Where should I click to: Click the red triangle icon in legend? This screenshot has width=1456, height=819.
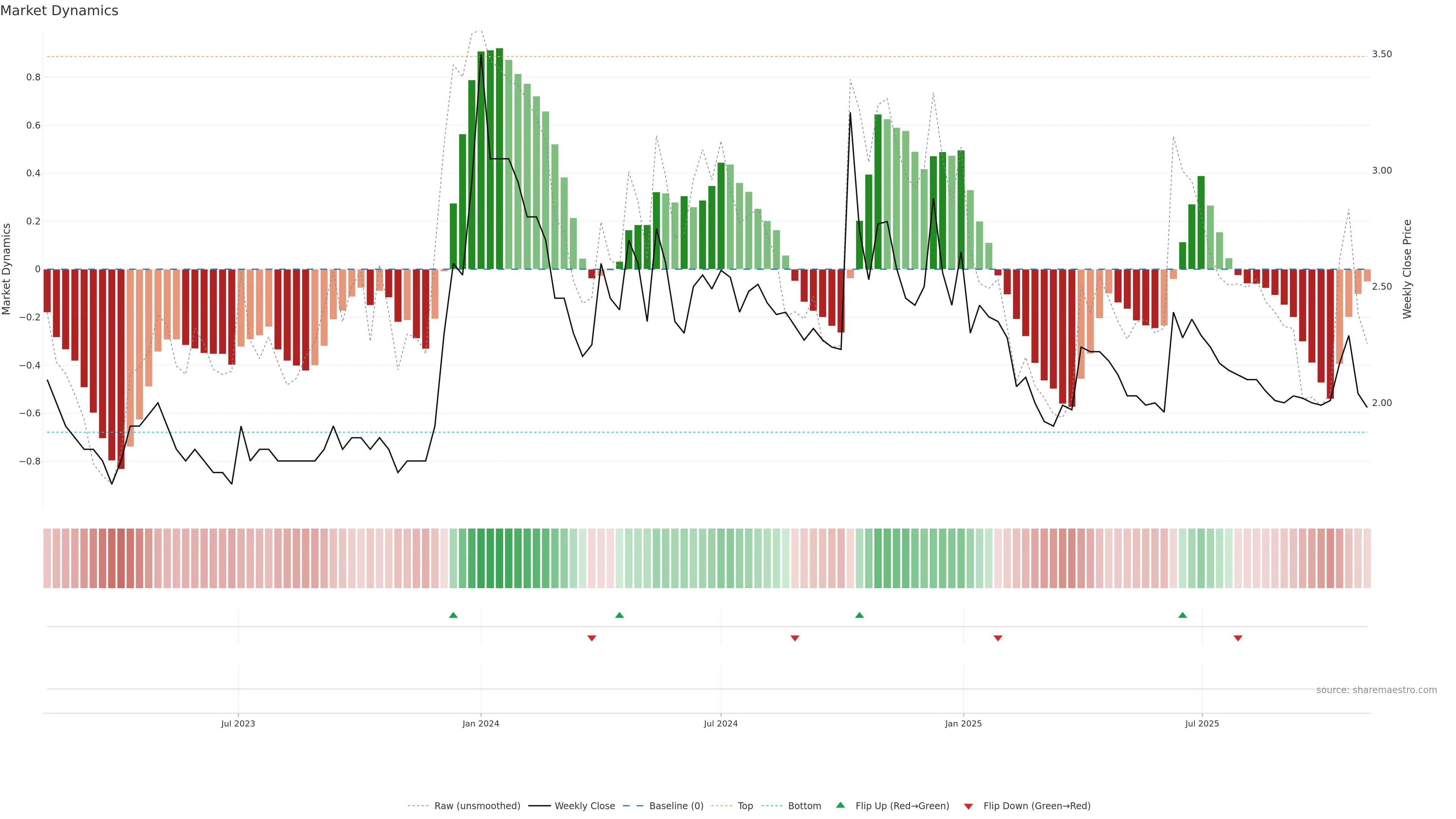click(968, 806)
